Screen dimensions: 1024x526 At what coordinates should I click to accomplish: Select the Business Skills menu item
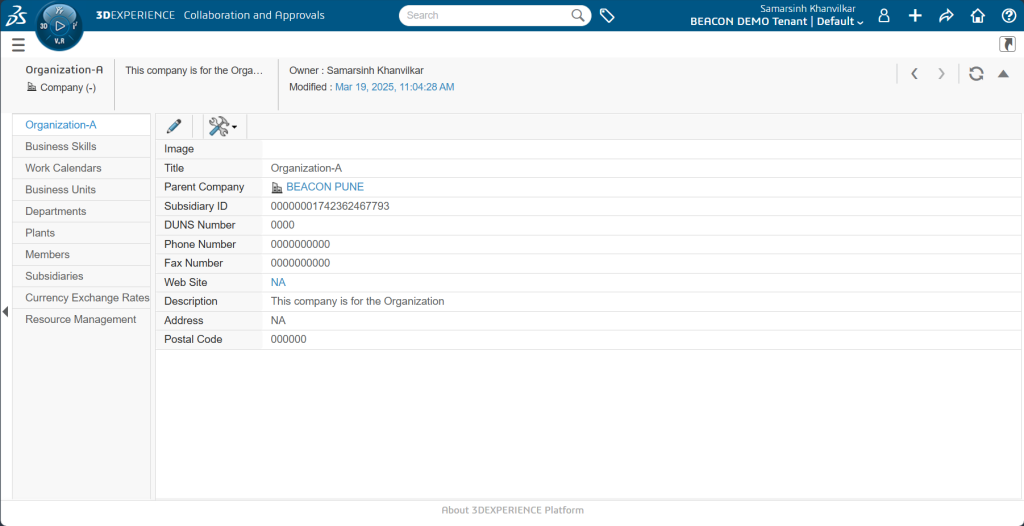pyautogui.click(x=61, y=147)
